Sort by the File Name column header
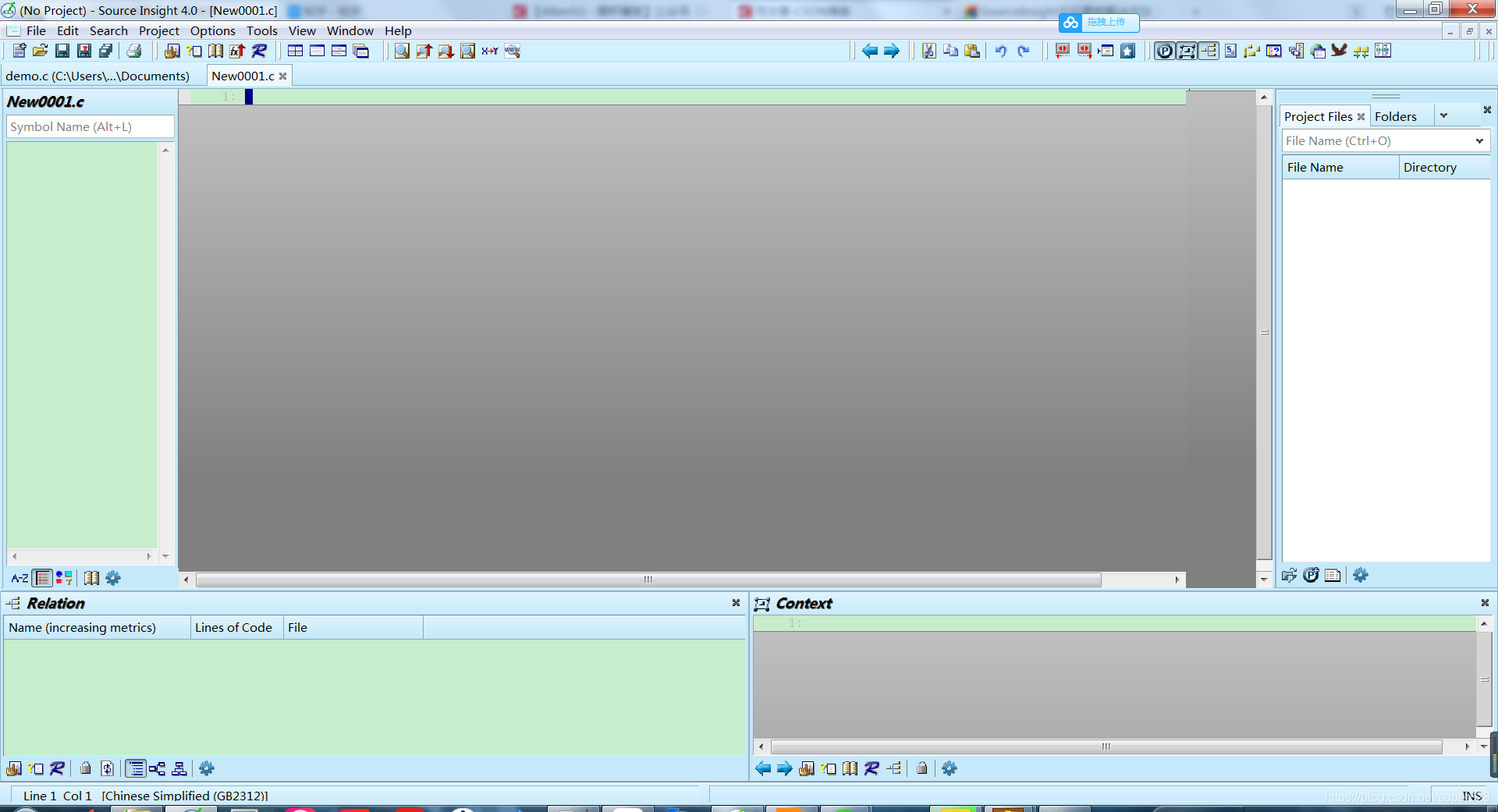Viewport: 1498px width, 812px height. click(1340, 167)
